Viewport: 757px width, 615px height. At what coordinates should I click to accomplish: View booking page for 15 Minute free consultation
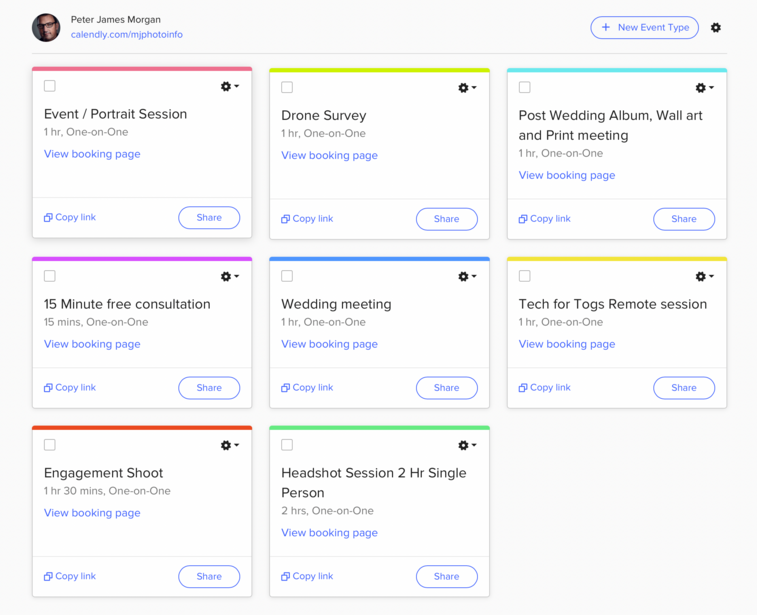point(92,344)
